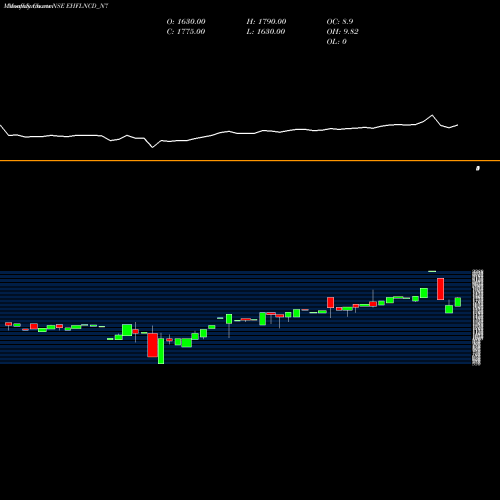This screenshot has width=500, height=500.
Task: Click the largest red candlestick near chart low
Action: [153, 345]
